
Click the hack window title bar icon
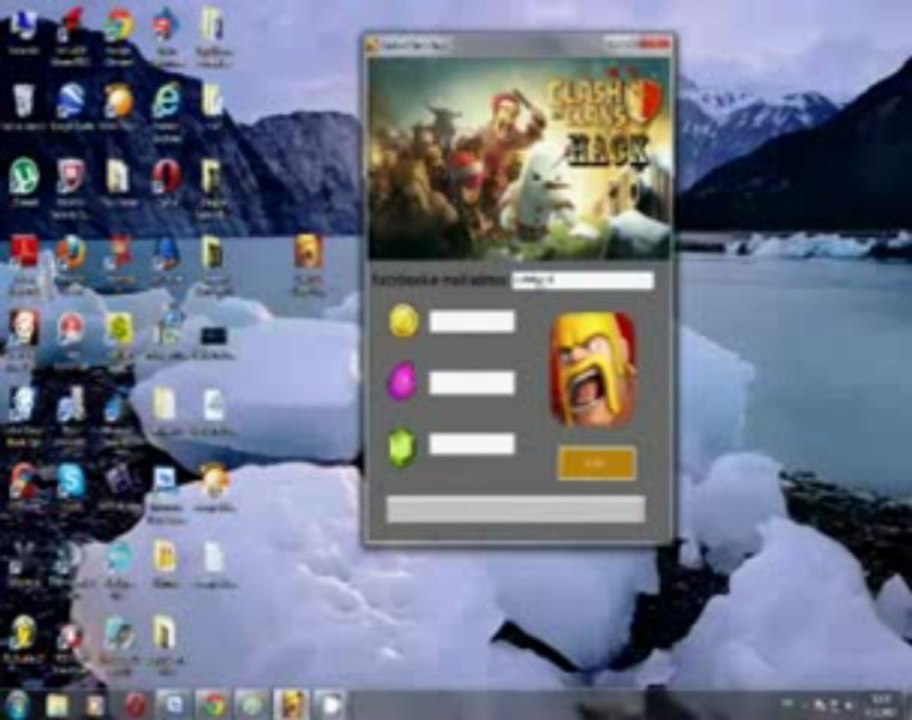click(x=373, y=45)
